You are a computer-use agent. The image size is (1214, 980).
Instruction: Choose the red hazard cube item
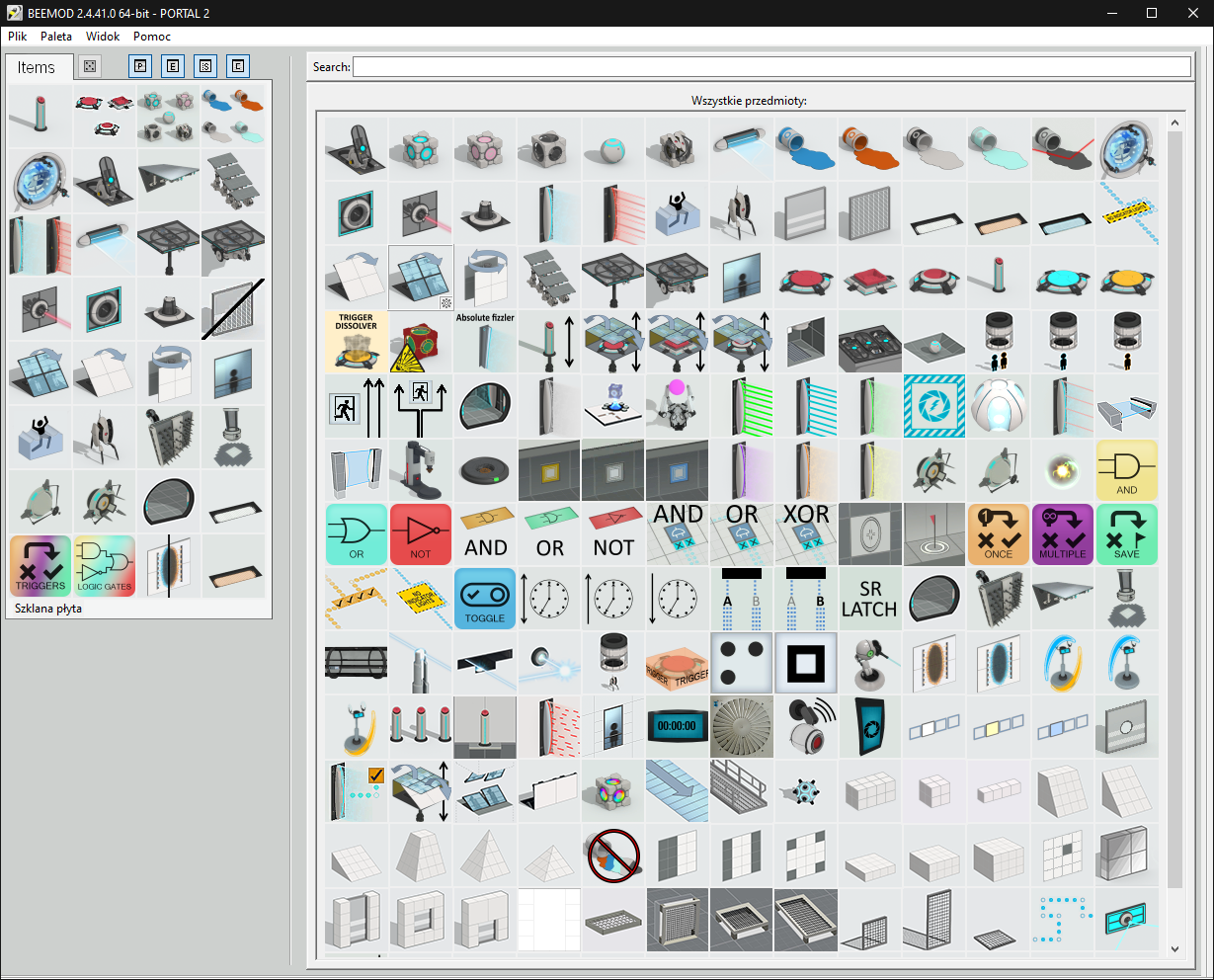[x=421, y=342]
